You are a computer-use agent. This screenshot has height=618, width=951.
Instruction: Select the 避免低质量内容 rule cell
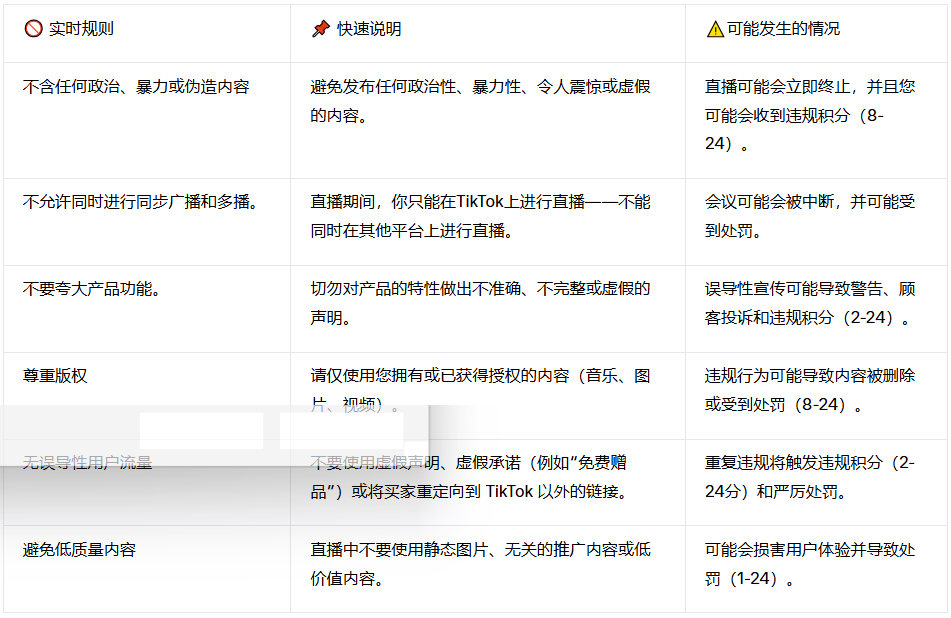point(79,550)
